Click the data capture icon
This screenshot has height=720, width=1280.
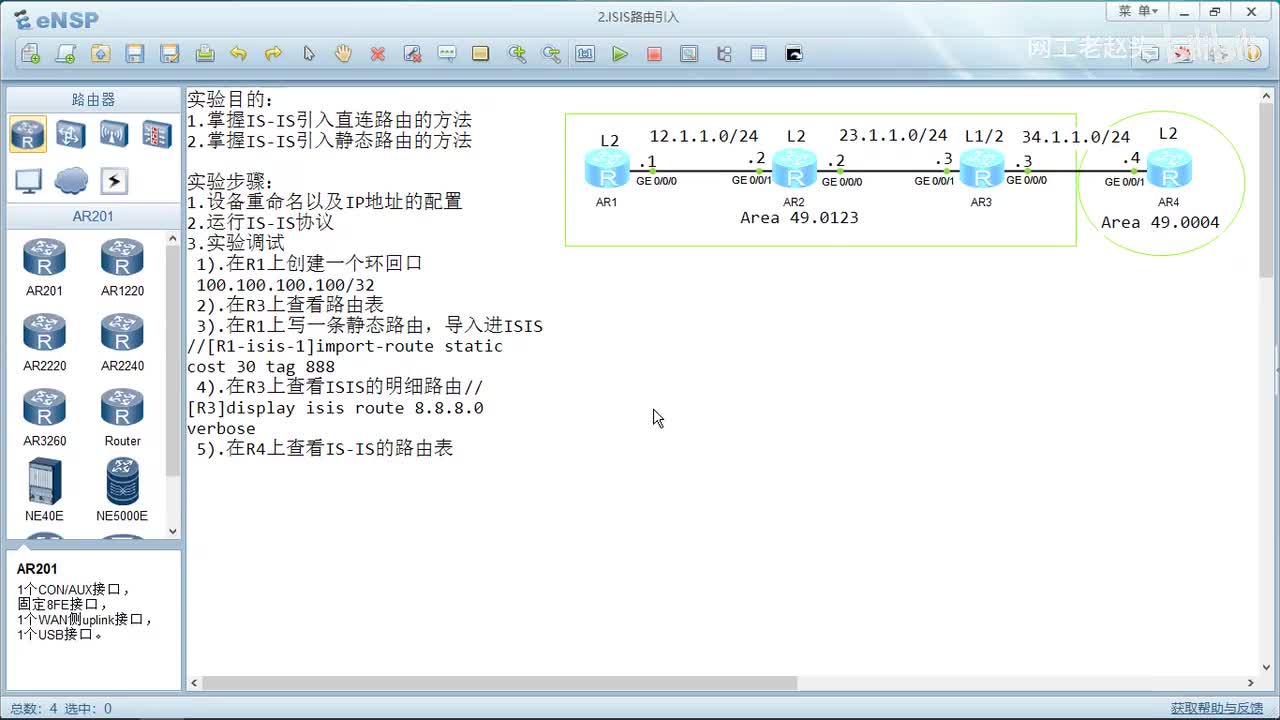click(x=689, y=54)
